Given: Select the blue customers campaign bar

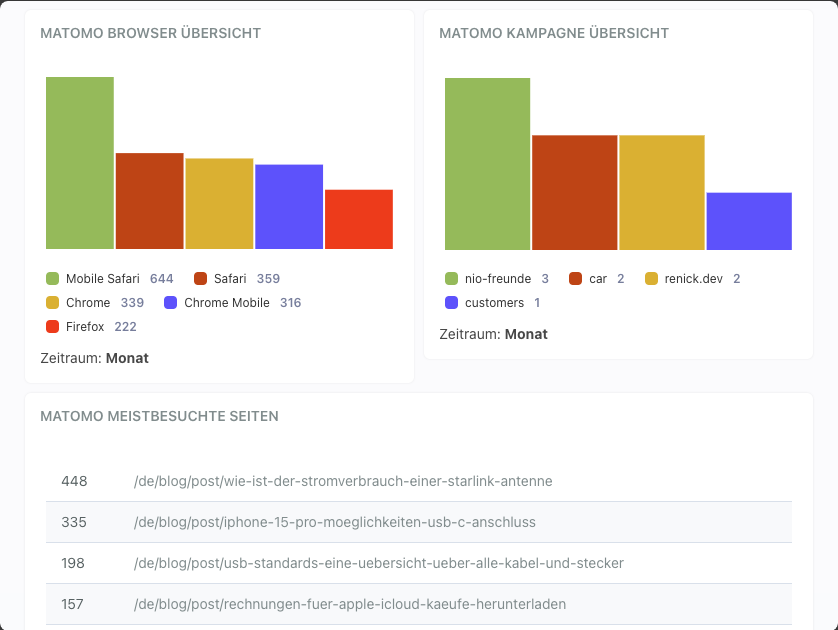Looking at the screenshot, I should [x=749, y=221].
